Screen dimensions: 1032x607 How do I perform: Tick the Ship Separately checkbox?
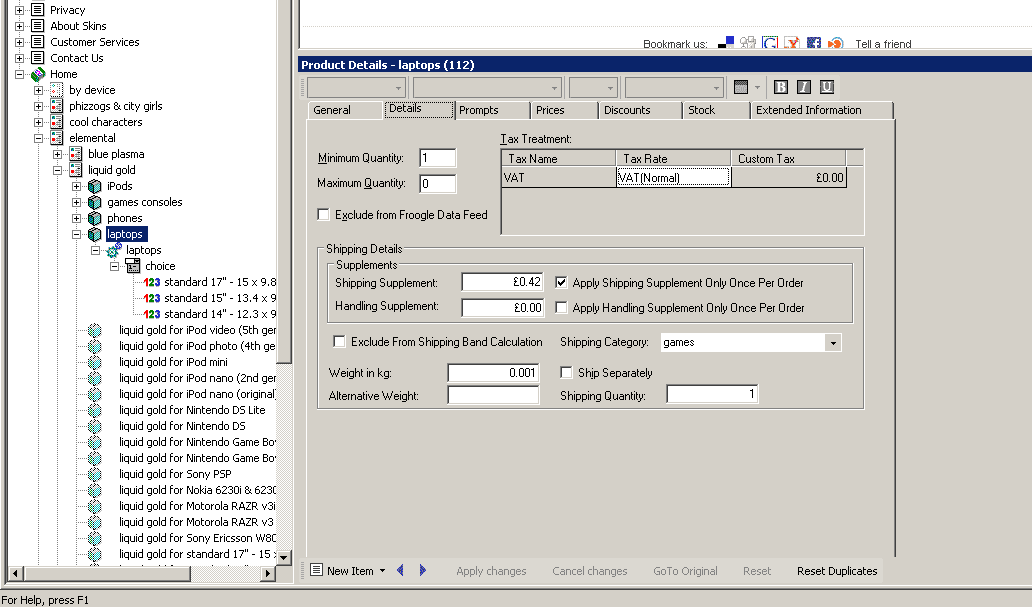click(567, 373)
